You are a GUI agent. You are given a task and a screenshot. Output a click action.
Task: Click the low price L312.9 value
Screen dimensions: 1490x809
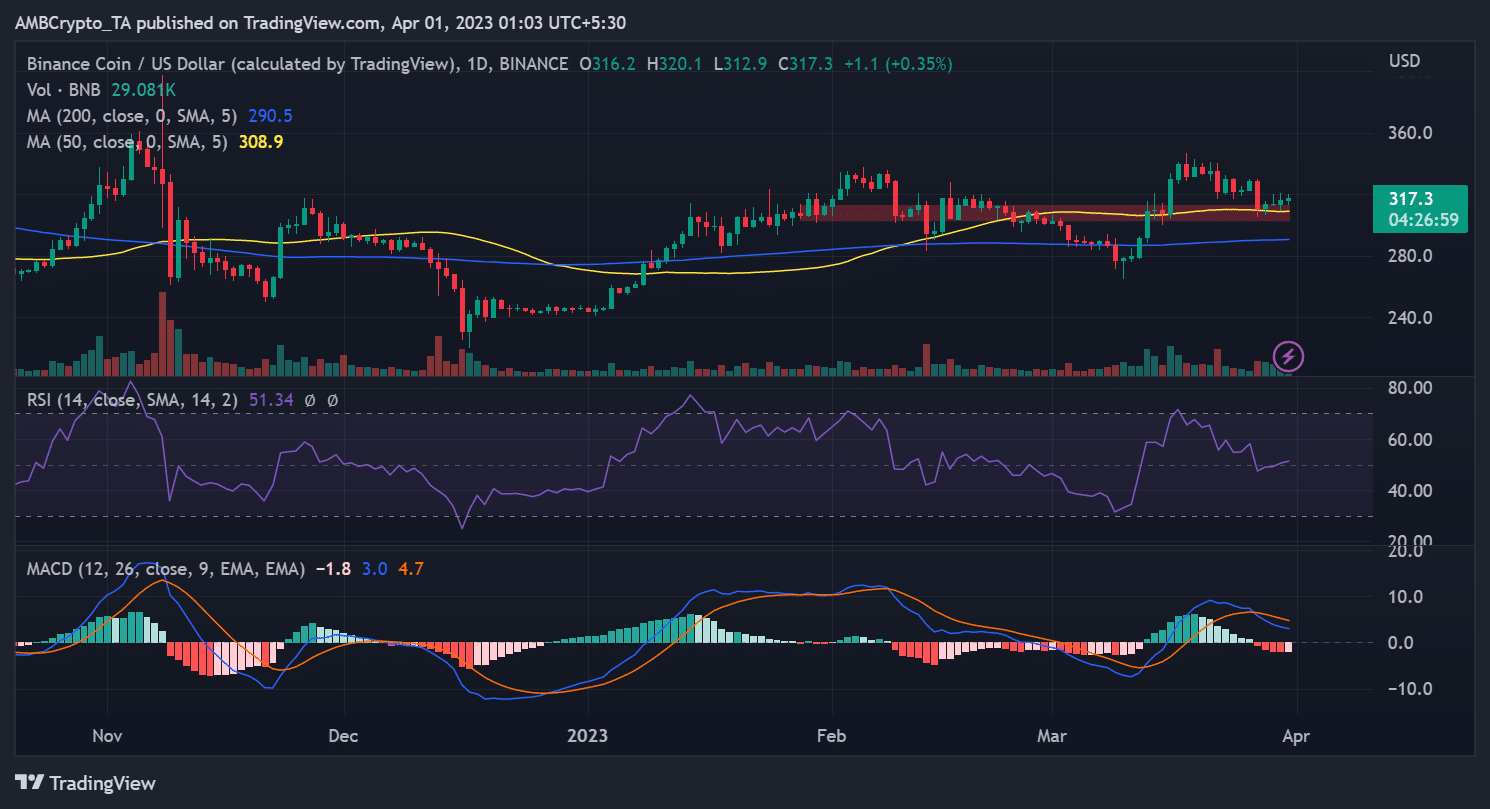click(x=740, y=63)
